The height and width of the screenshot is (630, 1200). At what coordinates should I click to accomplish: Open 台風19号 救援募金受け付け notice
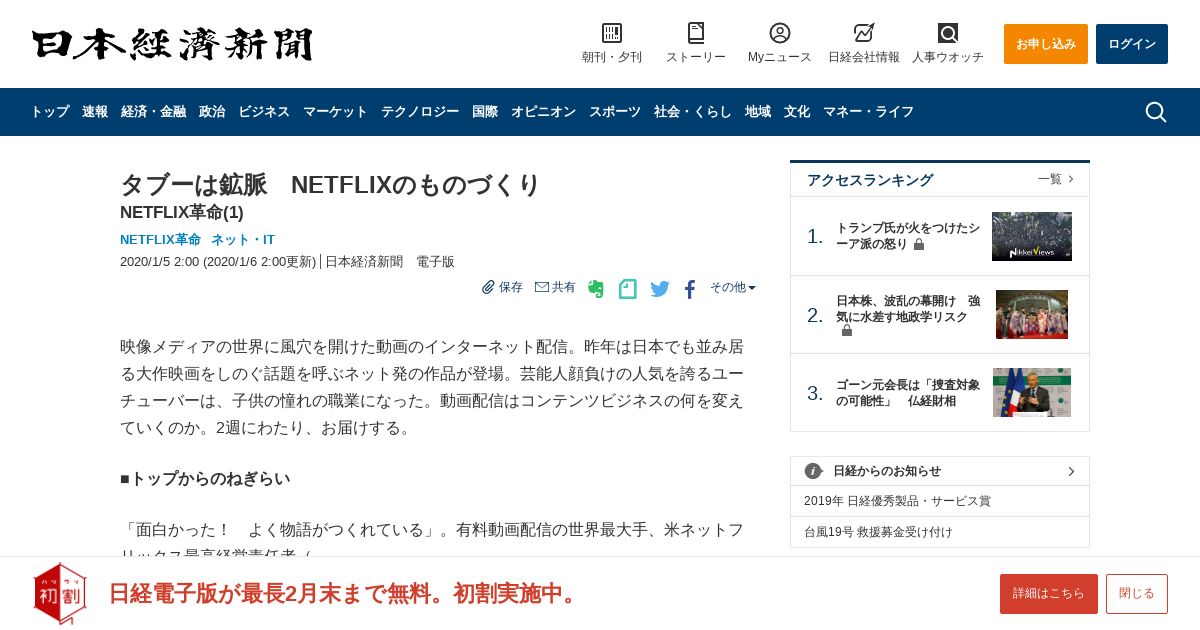click(x=878, y=532)
